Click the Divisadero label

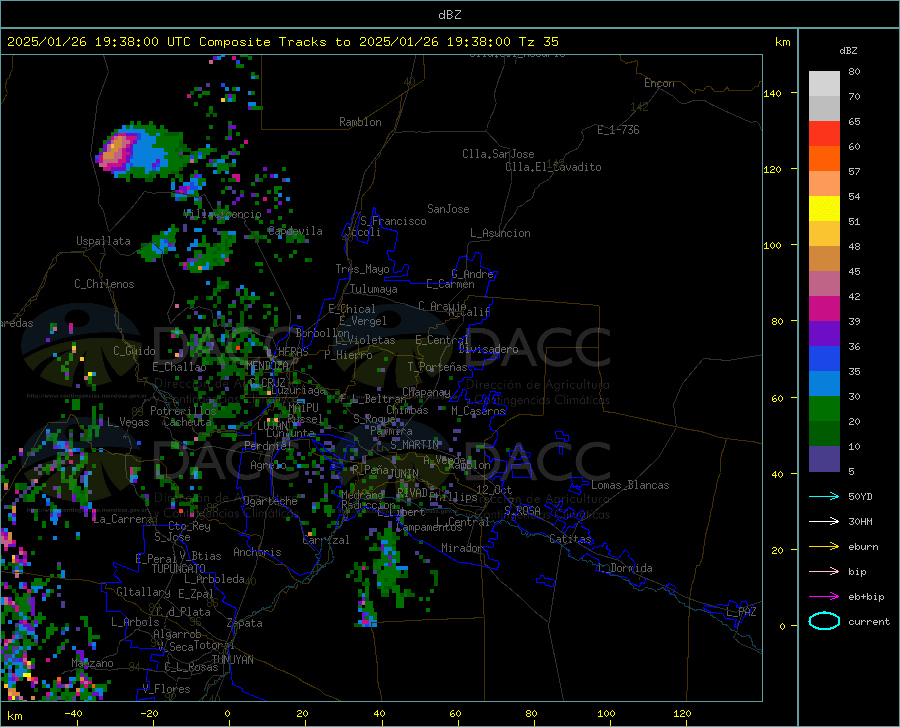488,349
